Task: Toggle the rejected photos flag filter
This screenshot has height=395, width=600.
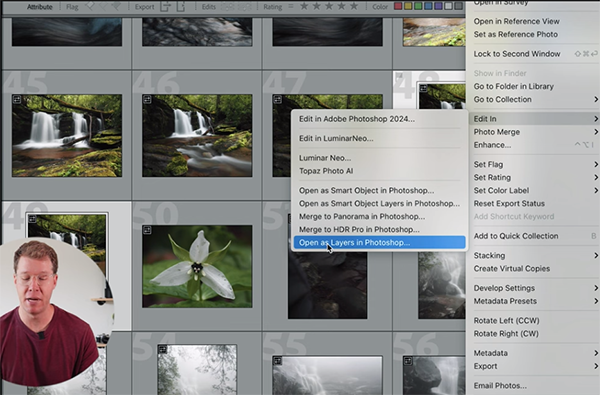Action: (116, 6)
